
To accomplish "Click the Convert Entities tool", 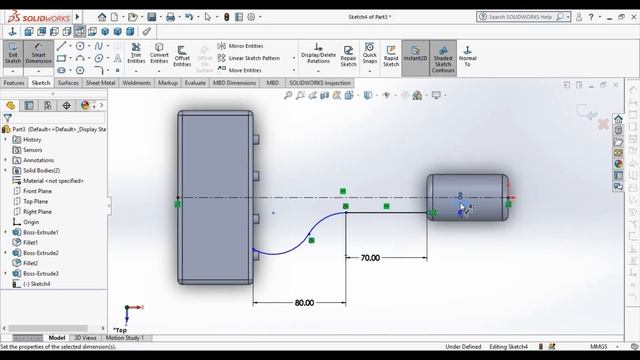I will pyautogui.click(x=159, y=53).
